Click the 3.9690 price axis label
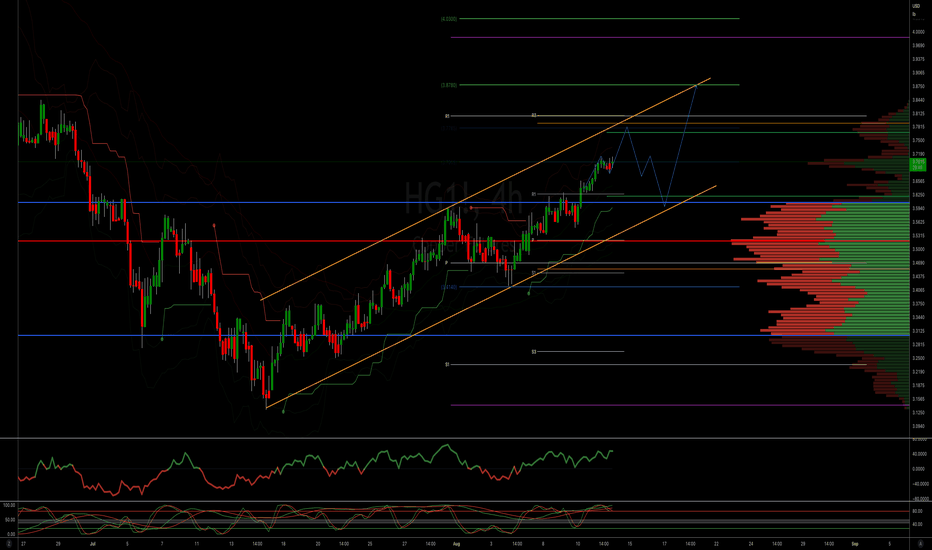The height and width of the screenshot is (550, 932). point(918,46)
